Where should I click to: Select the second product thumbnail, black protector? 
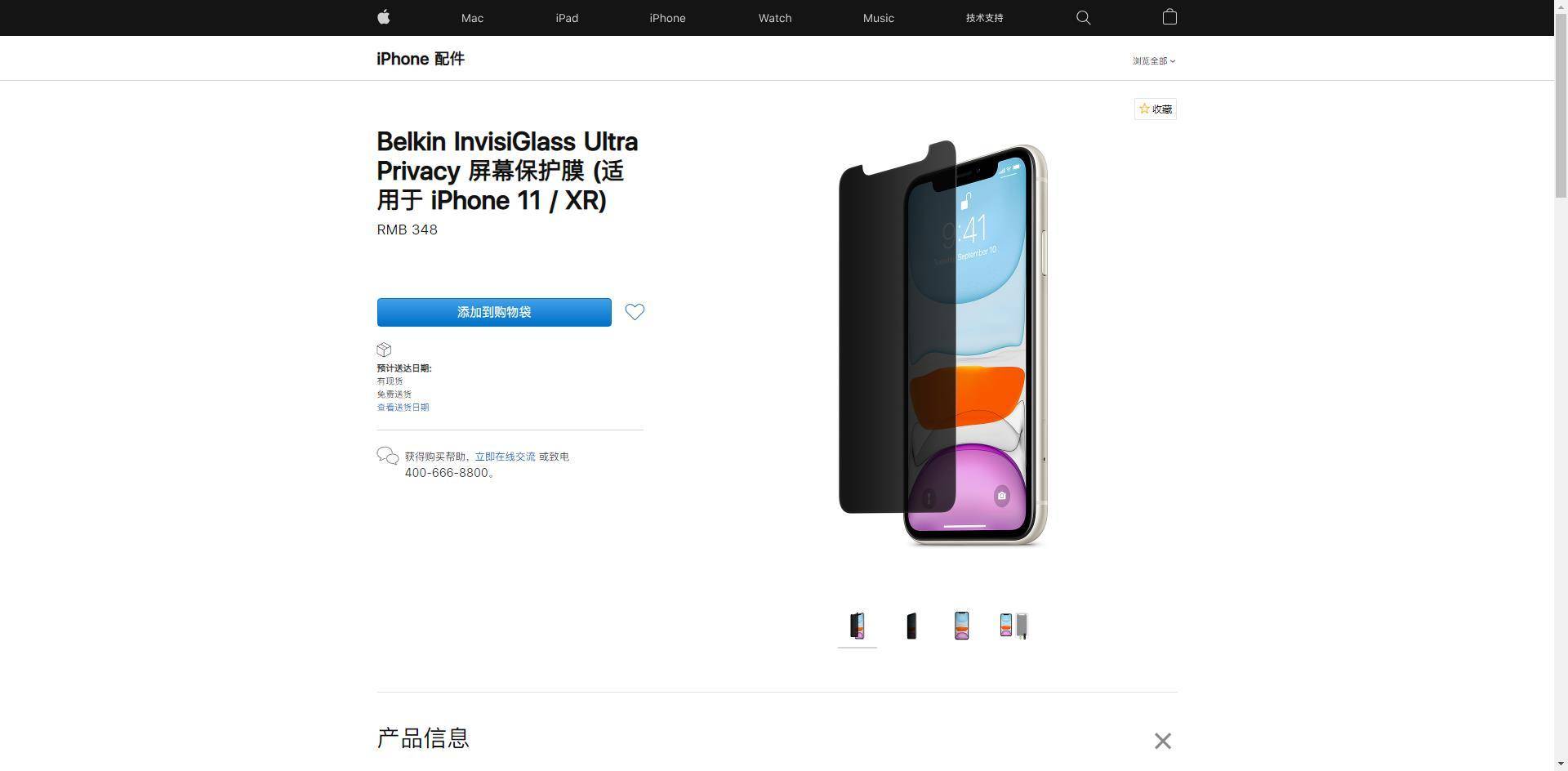click(x=911, y=626)
